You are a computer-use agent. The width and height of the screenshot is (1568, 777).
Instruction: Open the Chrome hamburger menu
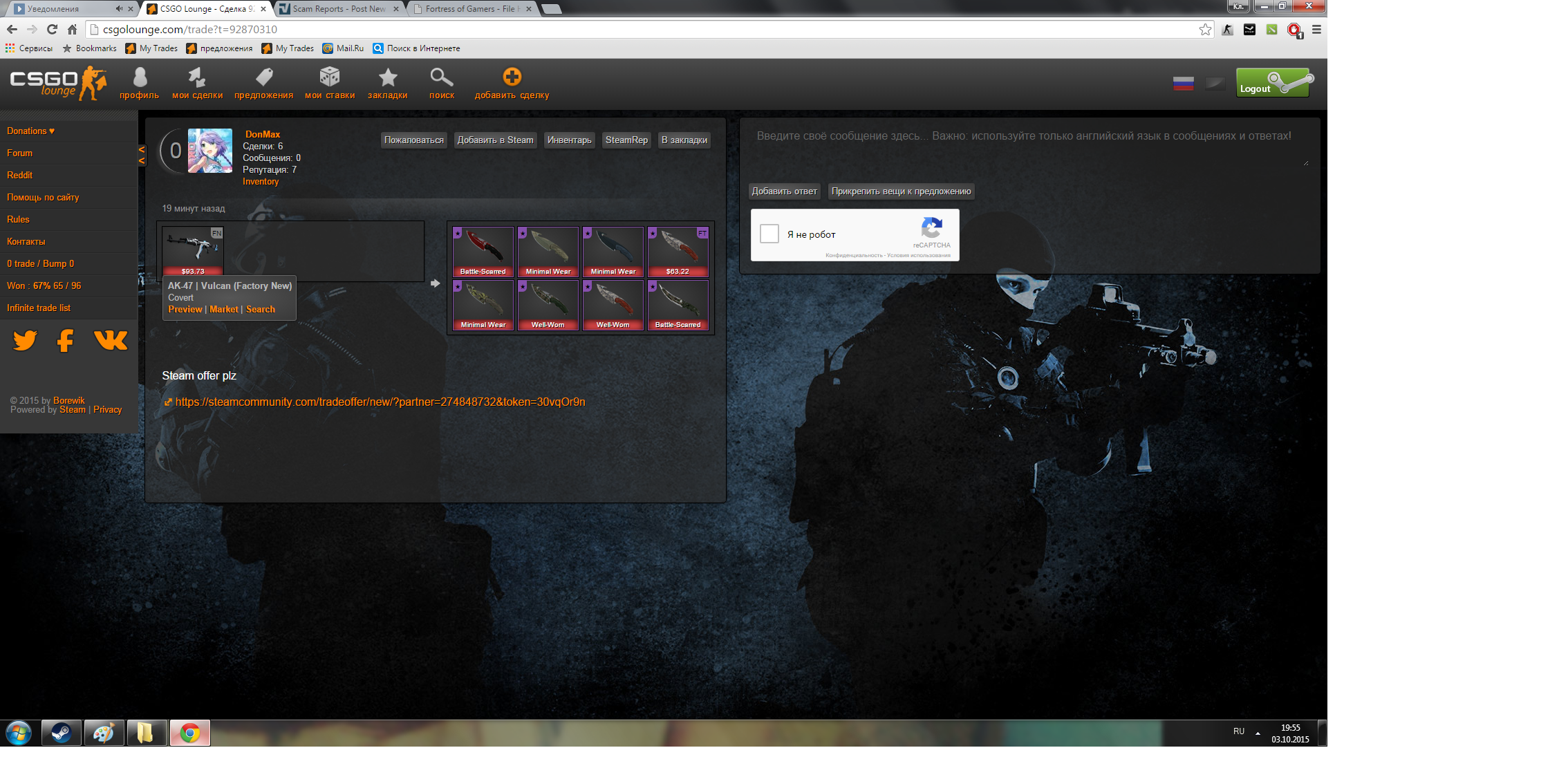click(1316, 30)
